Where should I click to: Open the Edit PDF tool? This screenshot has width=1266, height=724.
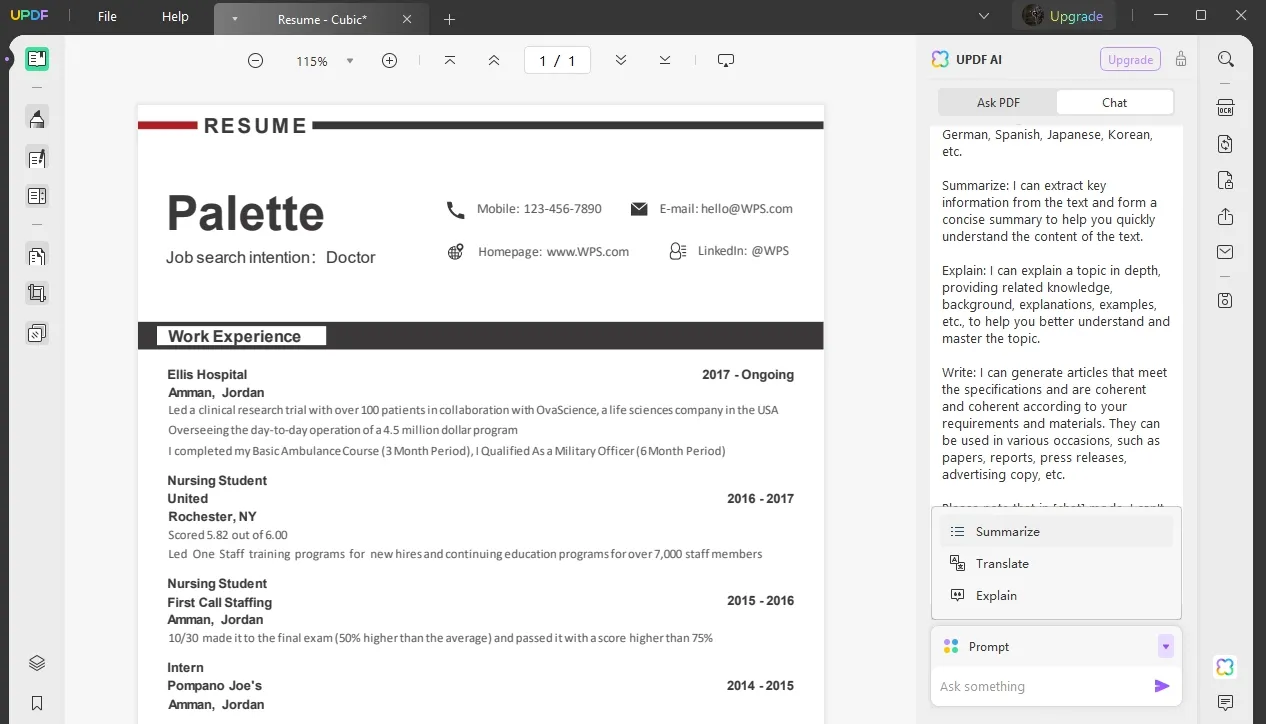[x=37, y=157]
